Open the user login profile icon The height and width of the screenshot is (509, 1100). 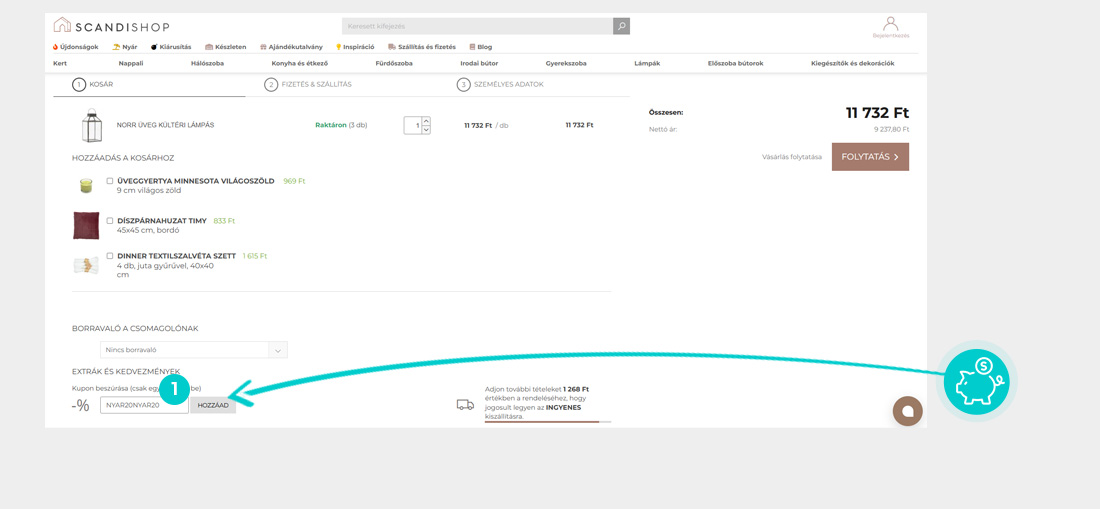click(x=890, y=25)
